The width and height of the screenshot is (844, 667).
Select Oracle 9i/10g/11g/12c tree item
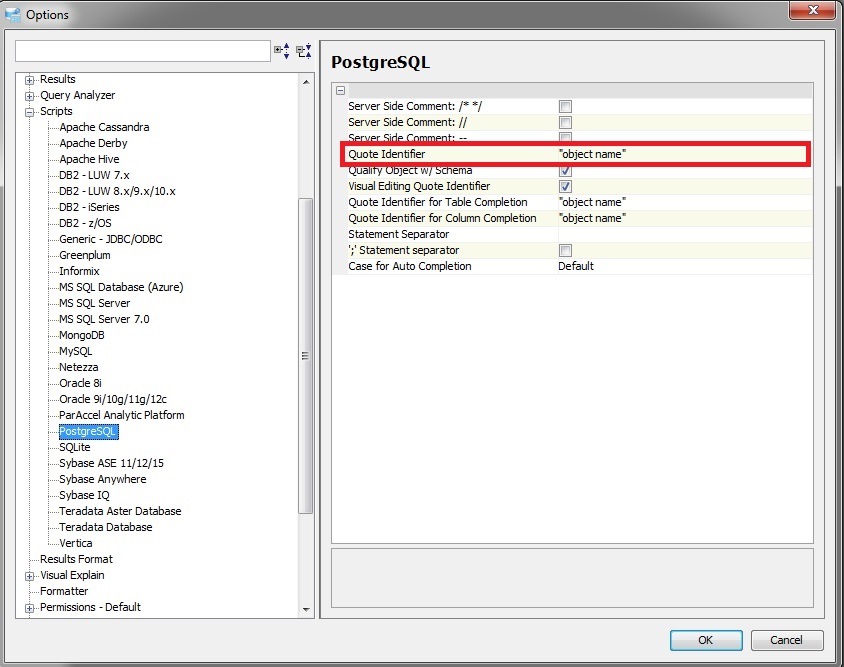tap(112, 399)
